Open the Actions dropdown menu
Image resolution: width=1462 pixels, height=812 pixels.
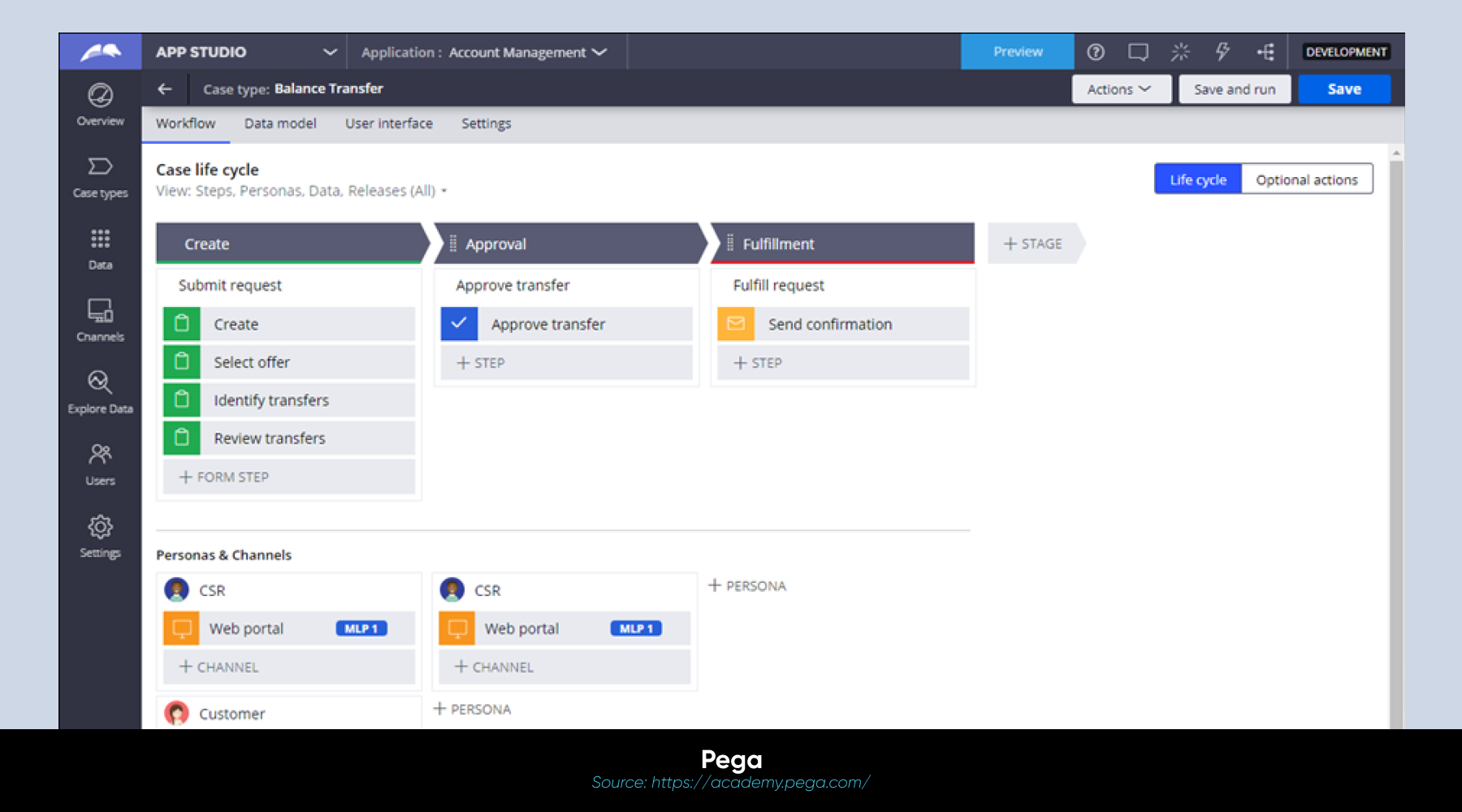(x=1121, y=89)
